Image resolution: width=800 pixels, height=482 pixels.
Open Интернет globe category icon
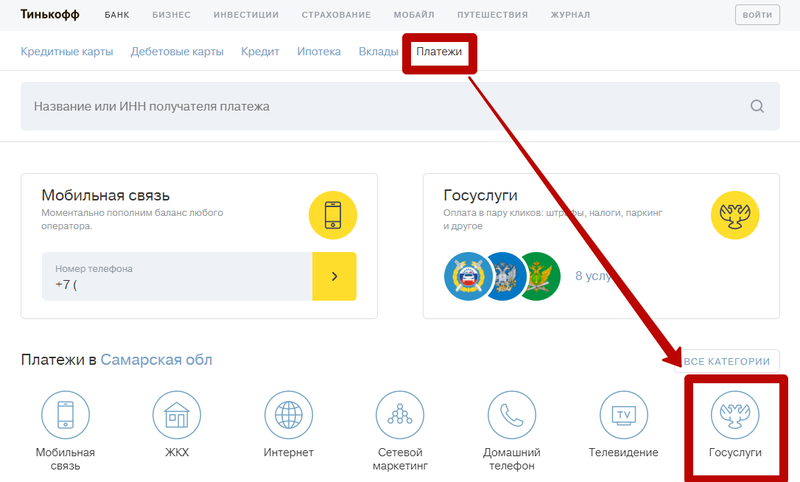coord(288,415)
